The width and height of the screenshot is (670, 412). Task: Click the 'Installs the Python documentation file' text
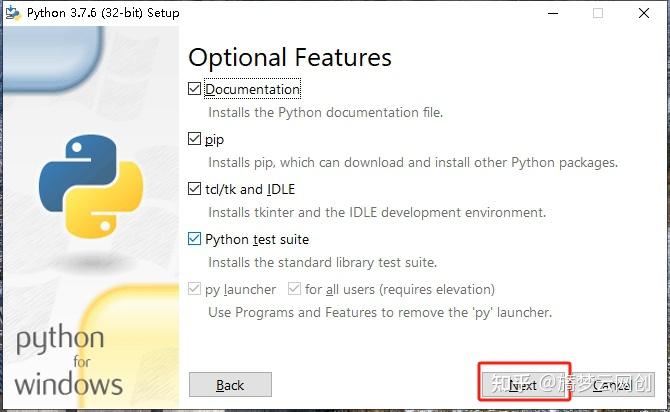point(326,112)
